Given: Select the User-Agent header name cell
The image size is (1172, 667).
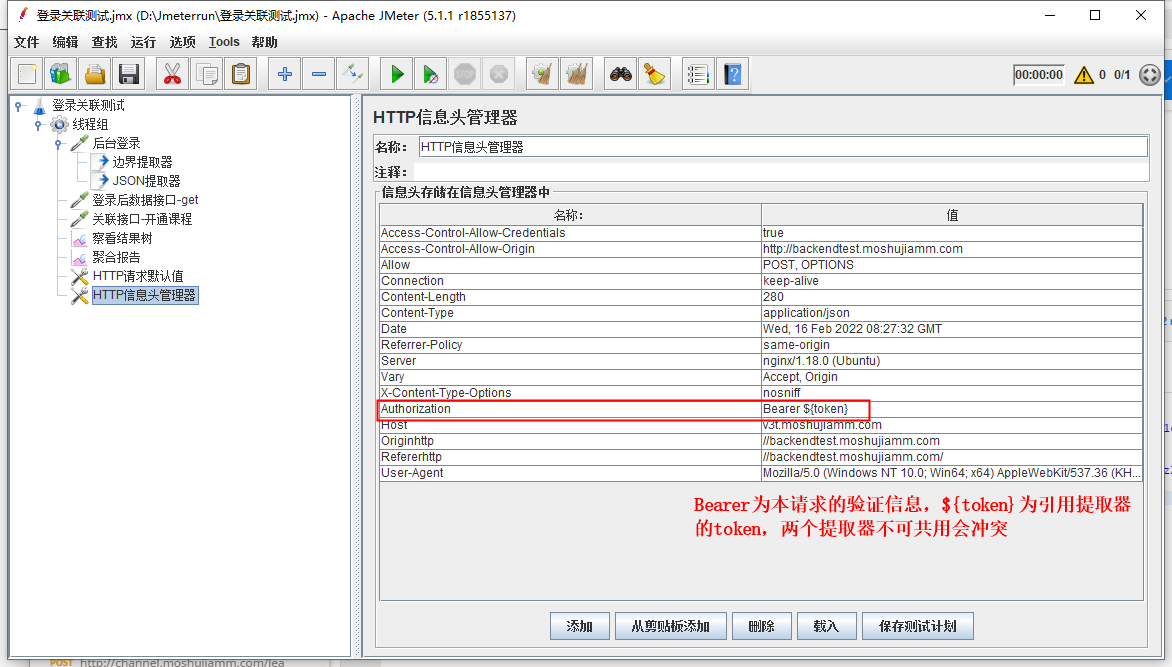Looking at the screenshot, I should click(x=570, y=473).
